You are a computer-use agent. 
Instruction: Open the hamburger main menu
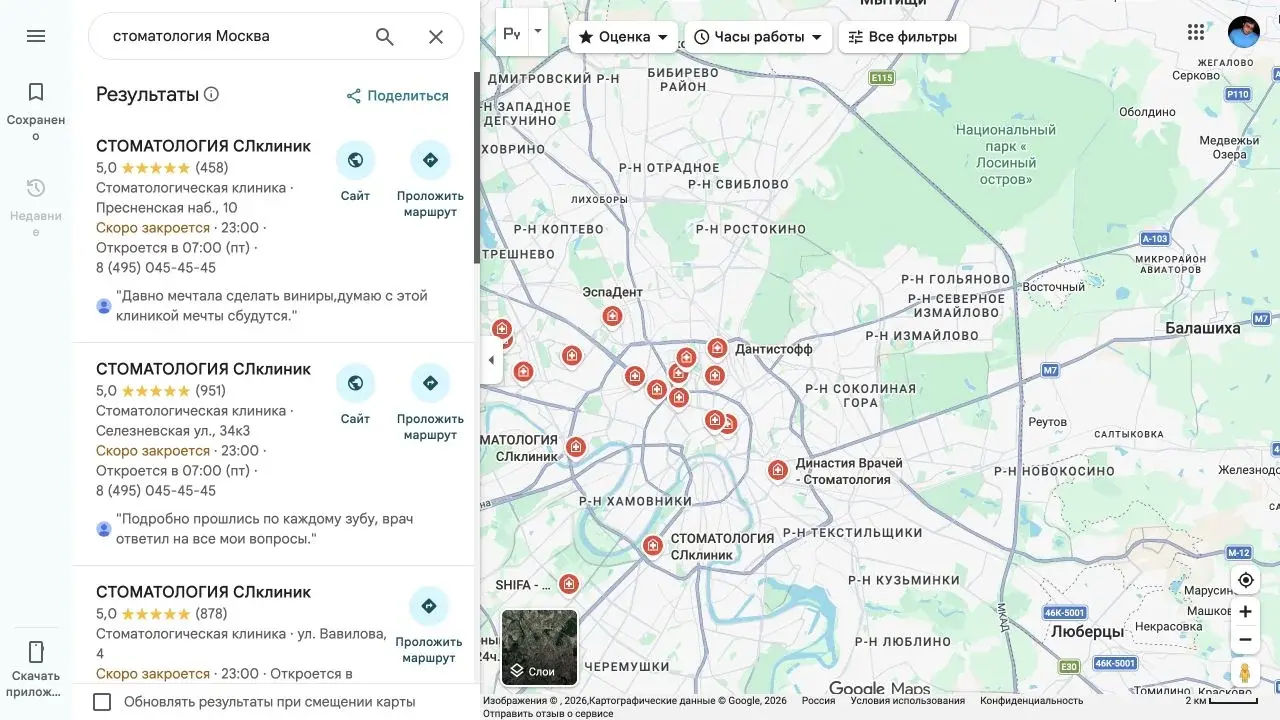[36, 36]
